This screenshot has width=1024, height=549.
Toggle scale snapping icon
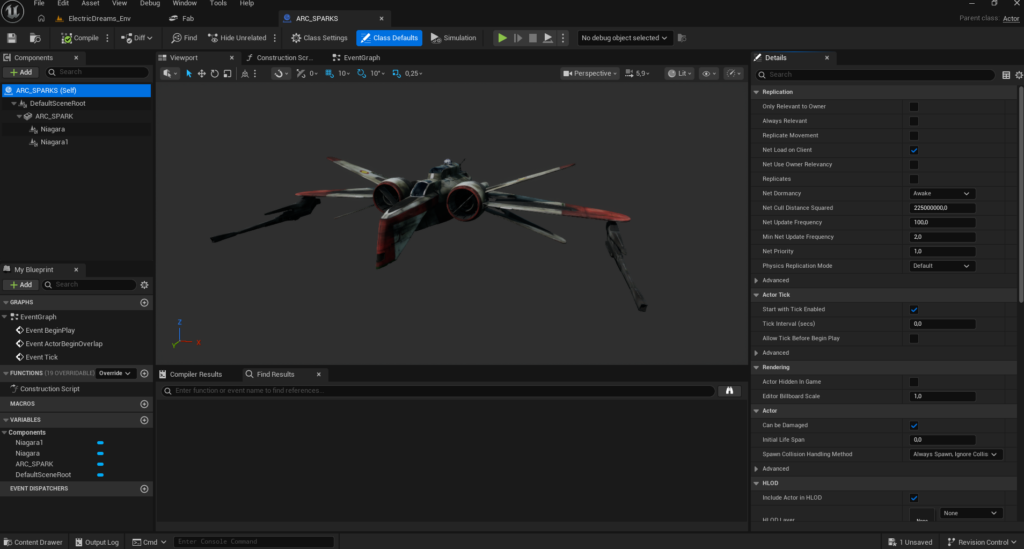coord(396,74)
